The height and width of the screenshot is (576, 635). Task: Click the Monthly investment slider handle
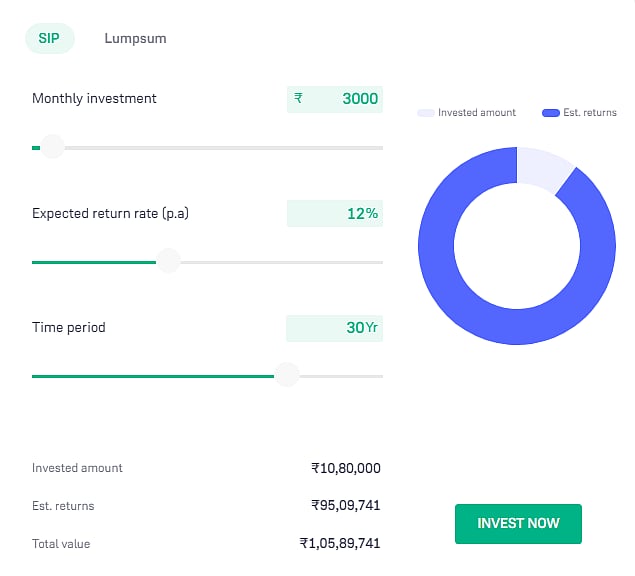click(x=52, y=148)
